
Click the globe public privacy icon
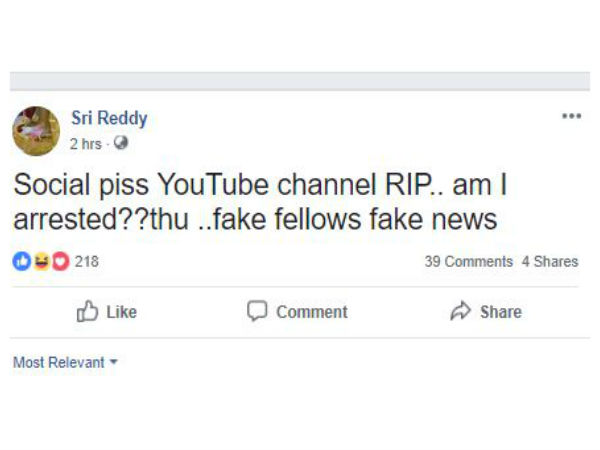point(121,144)
